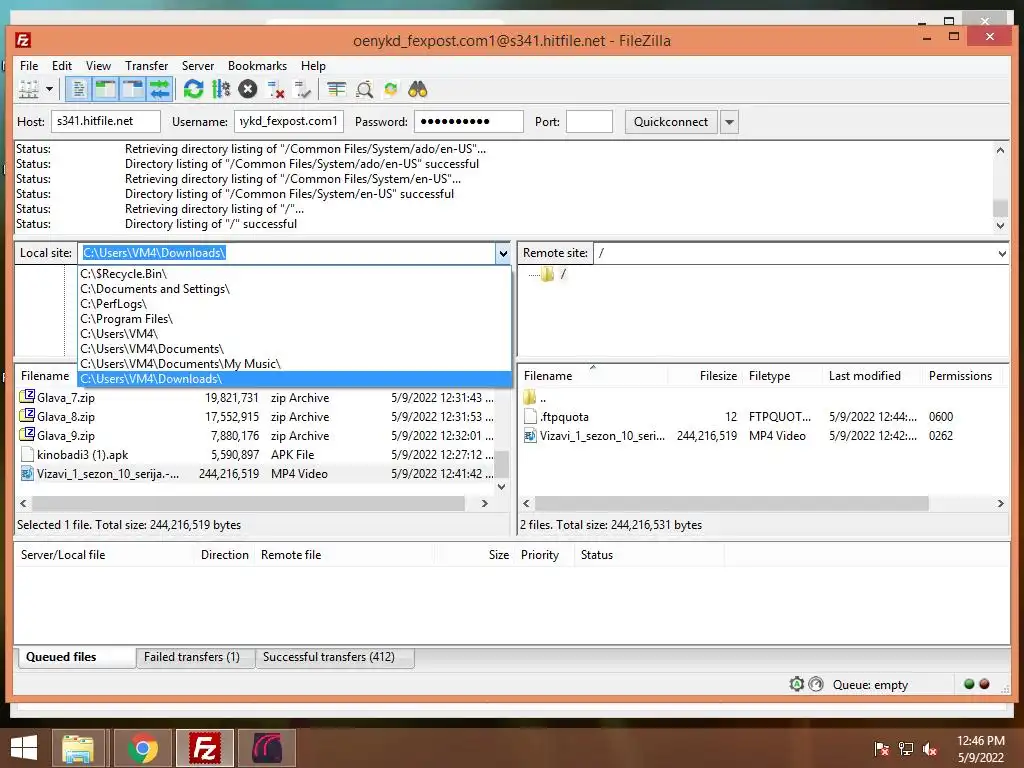Screen dimensions: 1024x768
Task: Open the directory listing filters dialog
Action: pyautogui.click(x=336, y=89)
